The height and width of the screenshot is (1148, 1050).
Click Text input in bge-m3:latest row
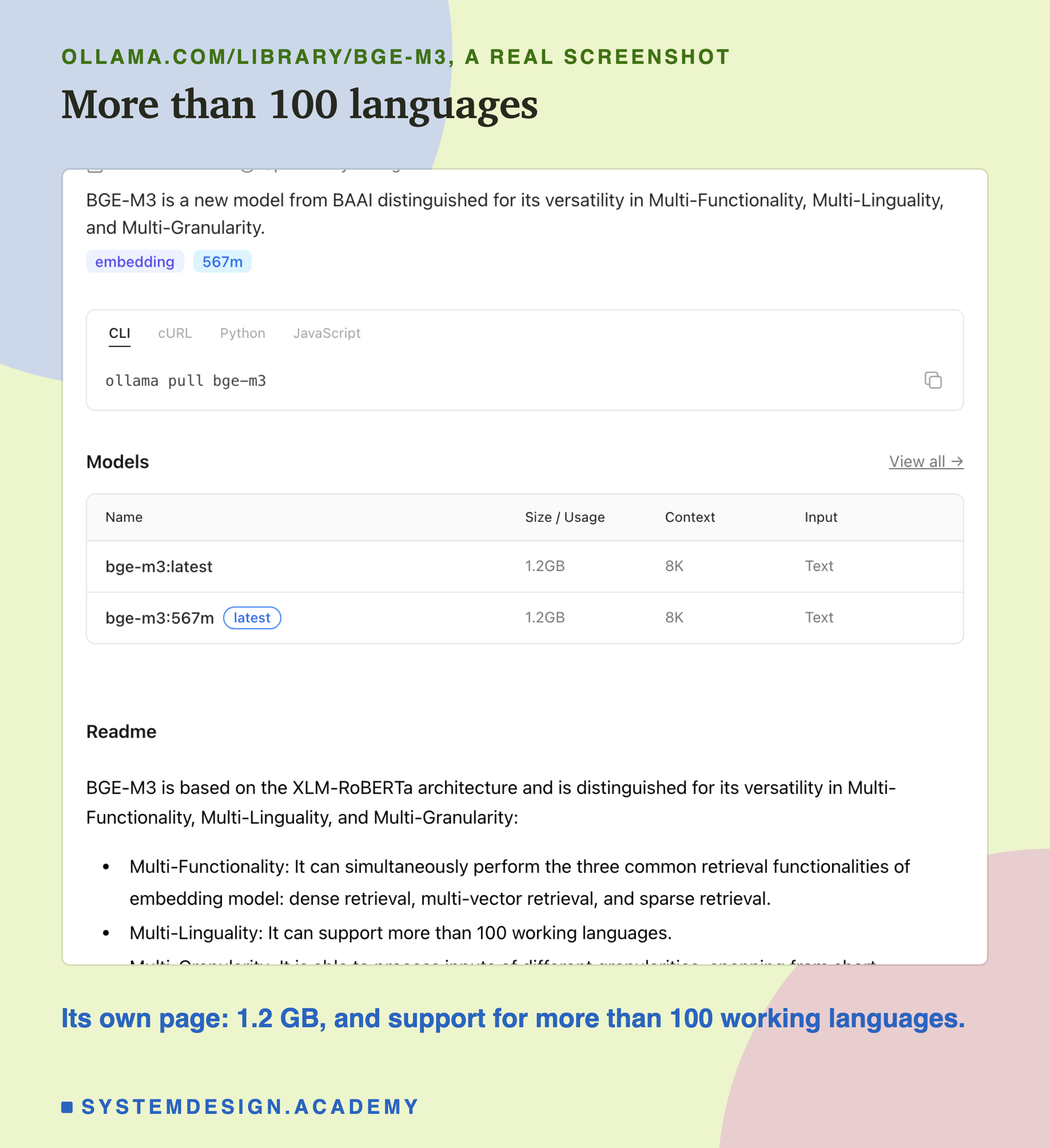click(819, 566)
